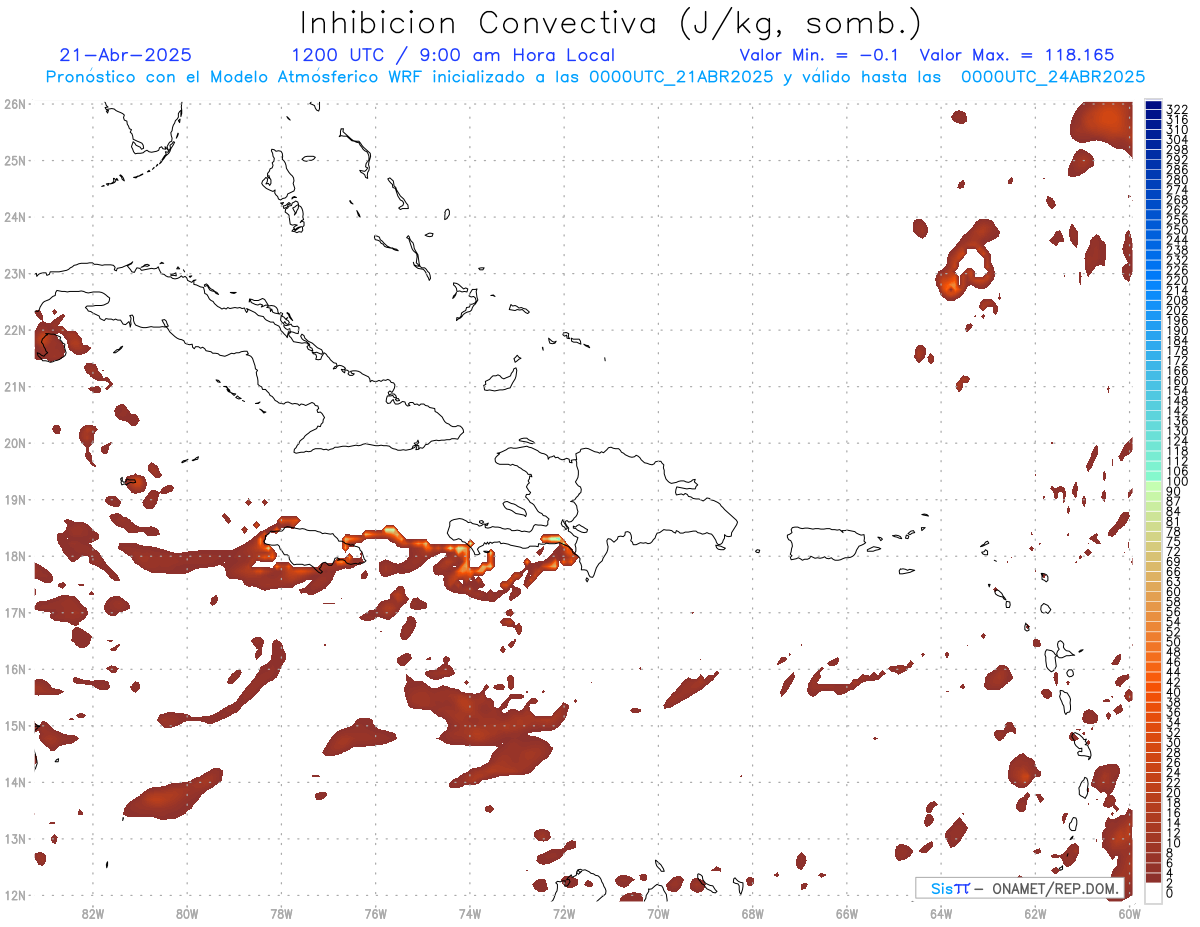
Task: Click the 78W longitude label
Action: [281, 912]
